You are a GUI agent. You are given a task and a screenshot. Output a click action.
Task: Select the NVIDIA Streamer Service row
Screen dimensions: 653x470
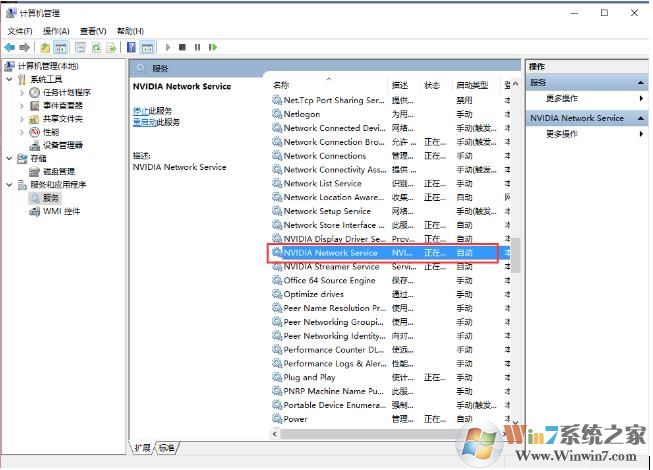331,267
